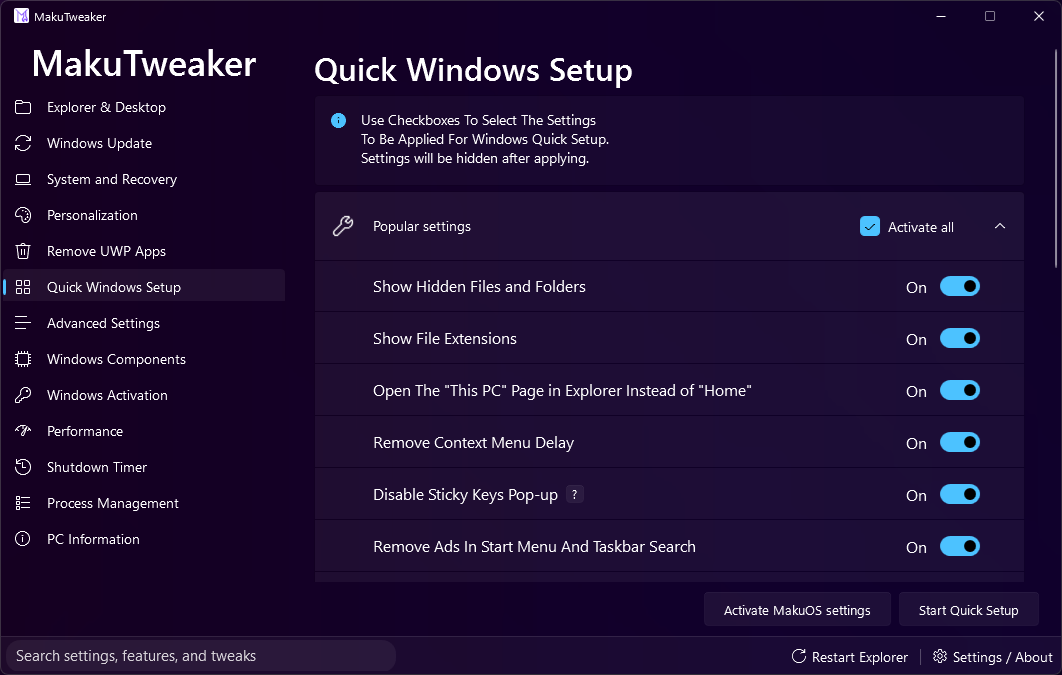Click the Explorer & Desktop folder icon

[x=23, y=107]
